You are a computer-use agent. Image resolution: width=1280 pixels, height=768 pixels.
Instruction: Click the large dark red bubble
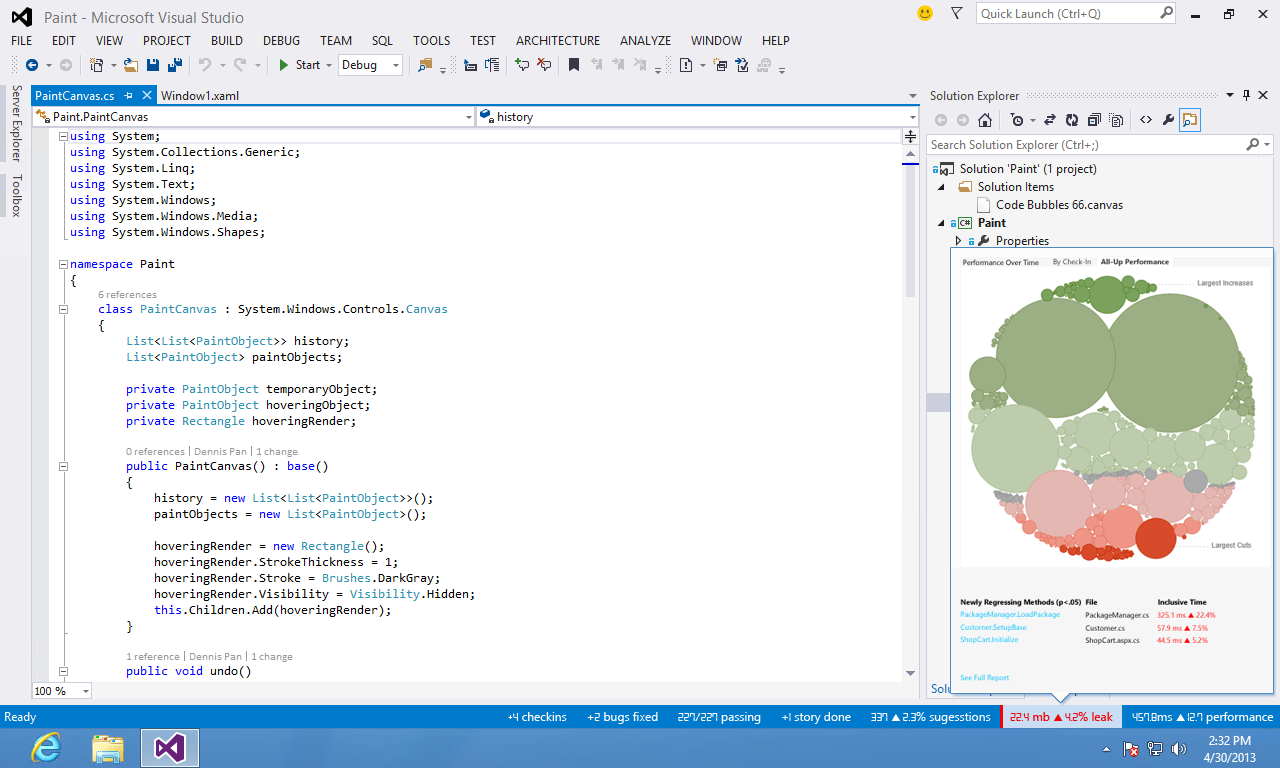click(1155, 538)
